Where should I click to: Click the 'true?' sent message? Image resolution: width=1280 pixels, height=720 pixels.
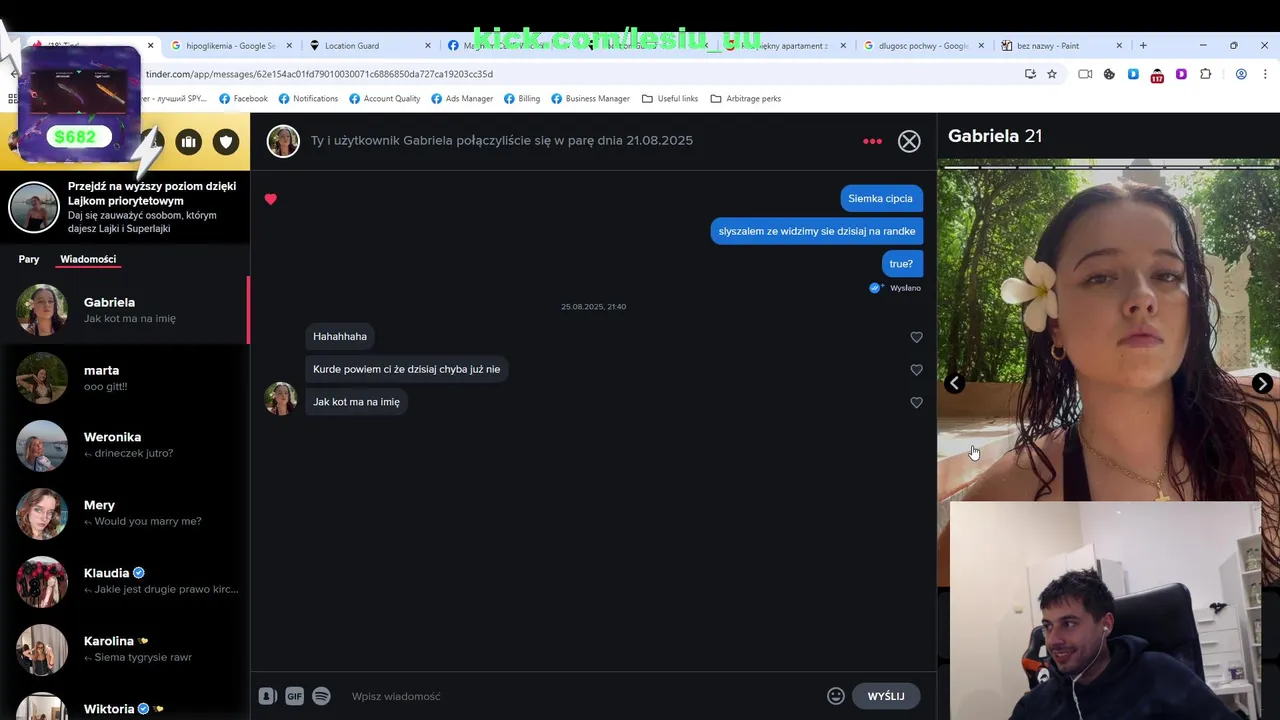[901, 264]
